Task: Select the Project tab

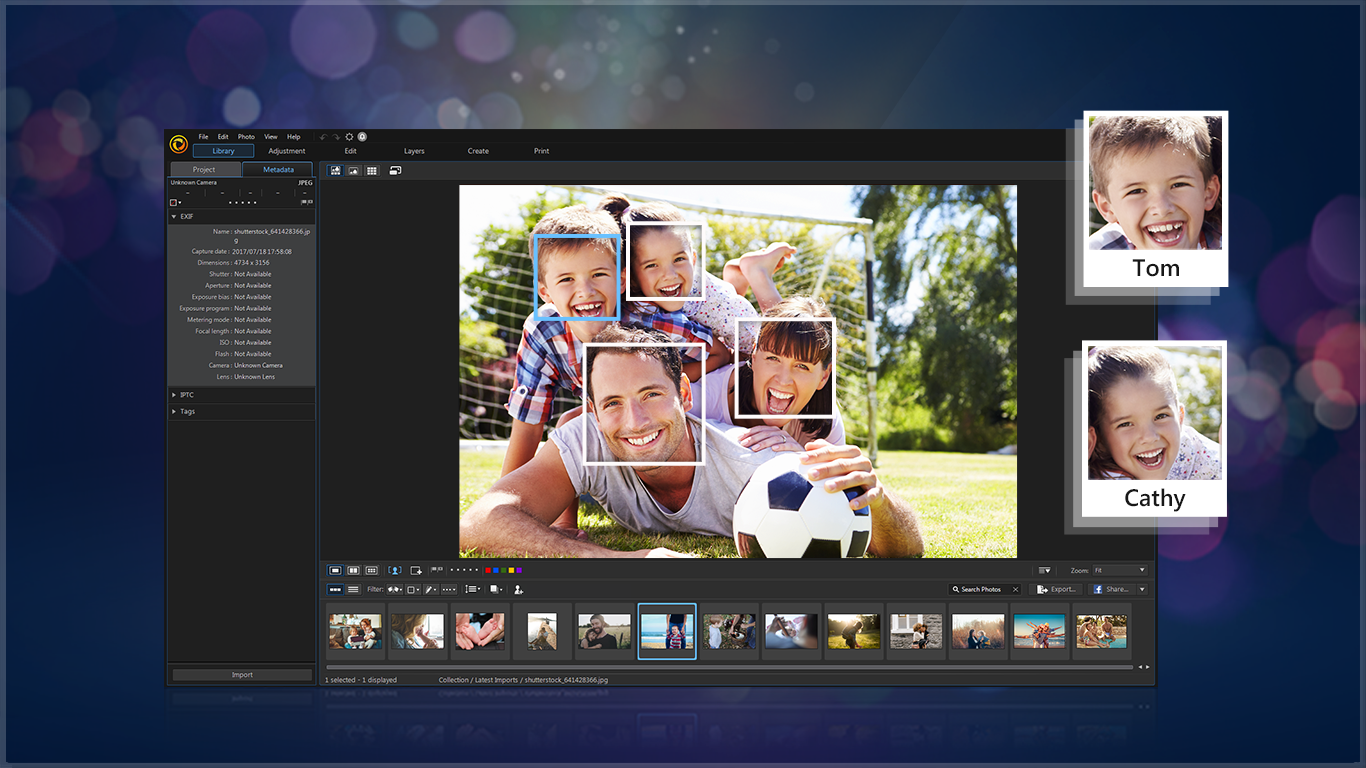Action: (204, 170)
